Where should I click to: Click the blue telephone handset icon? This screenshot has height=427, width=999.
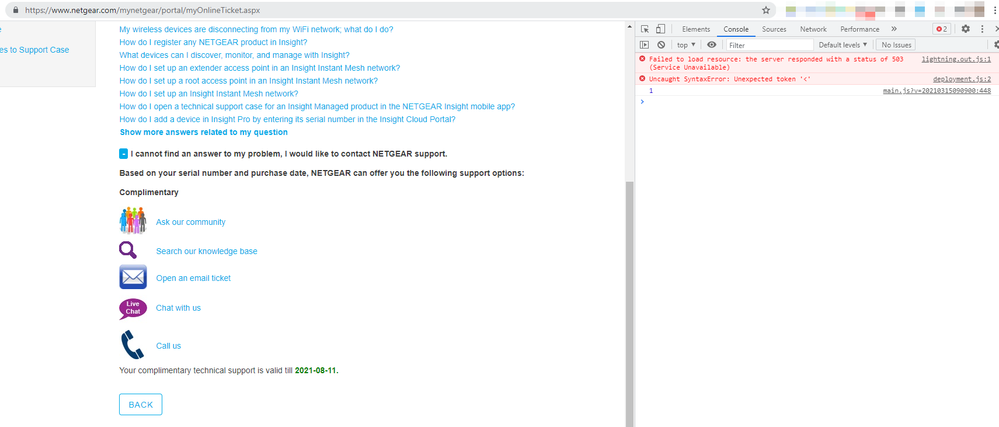pyautogui.click(x=132, y=345)
